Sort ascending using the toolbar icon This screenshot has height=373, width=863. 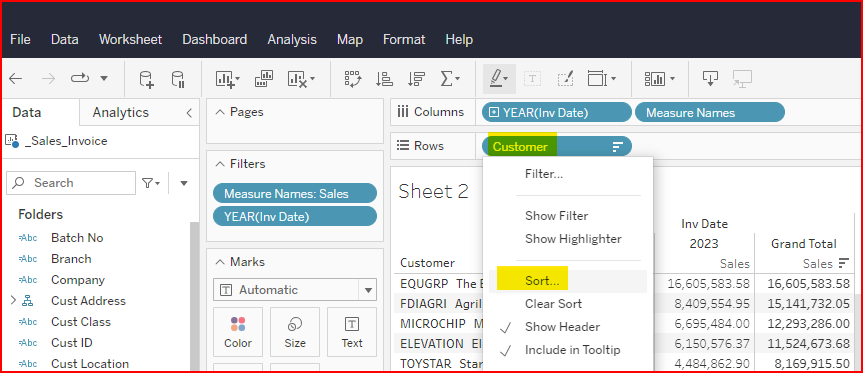384,79
